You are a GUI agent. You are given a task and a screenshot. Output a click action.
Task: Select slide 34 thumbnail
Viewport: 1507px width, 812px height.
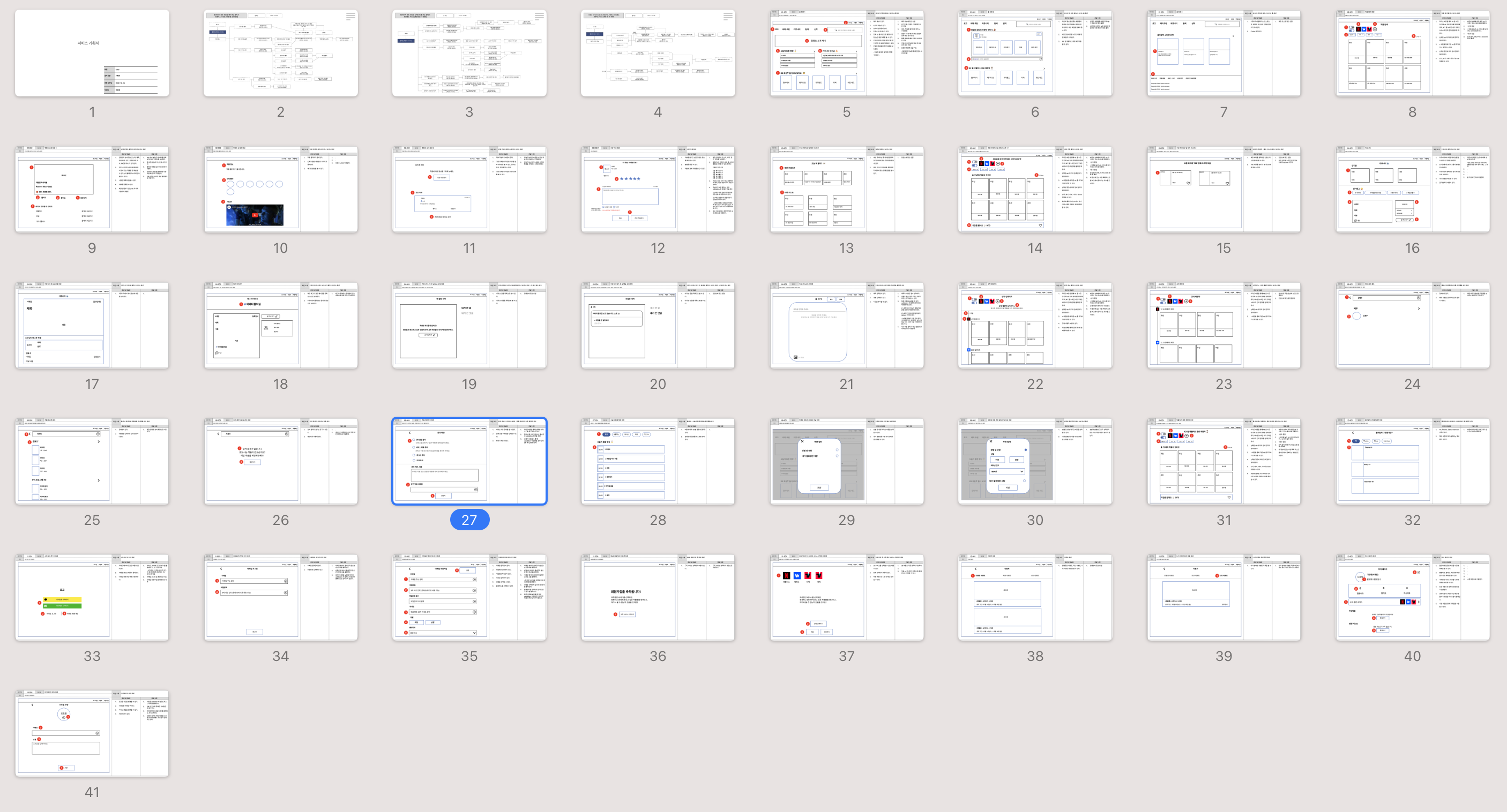281,597
